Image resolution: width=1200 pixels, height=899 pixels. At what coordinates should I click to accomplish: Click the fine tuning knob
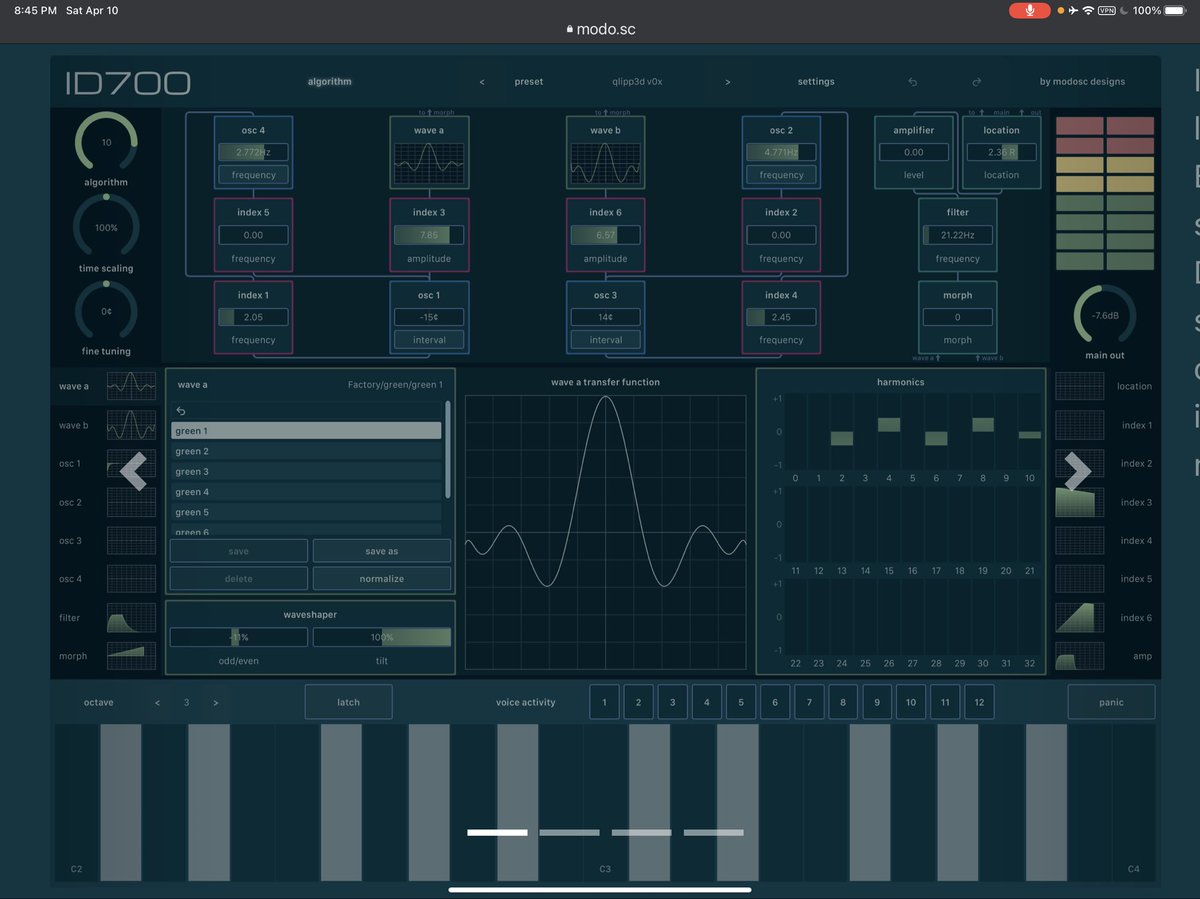point(105,311)
